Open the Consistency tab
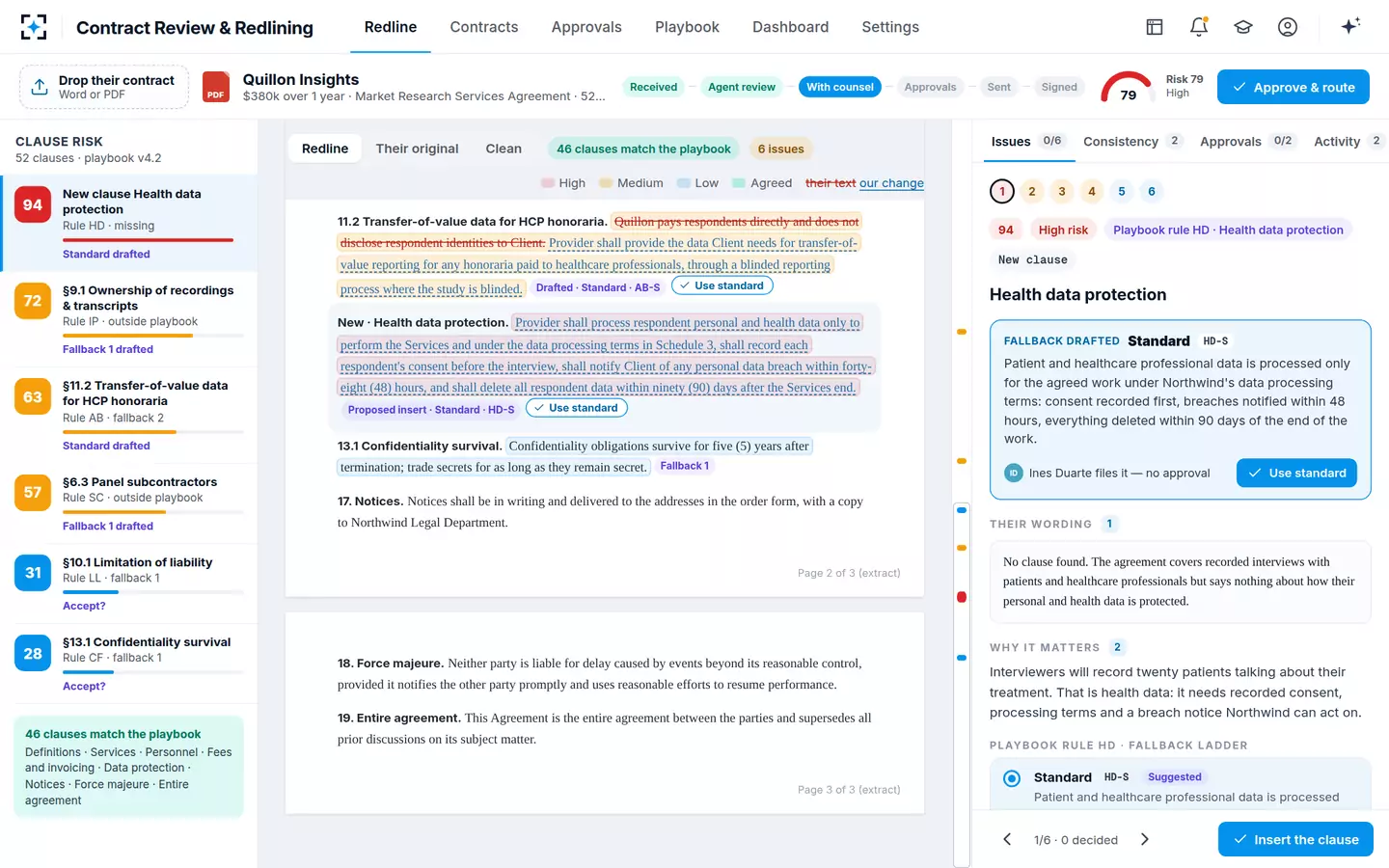This screenshot has width=1389, height=868. pos(1131,141)
